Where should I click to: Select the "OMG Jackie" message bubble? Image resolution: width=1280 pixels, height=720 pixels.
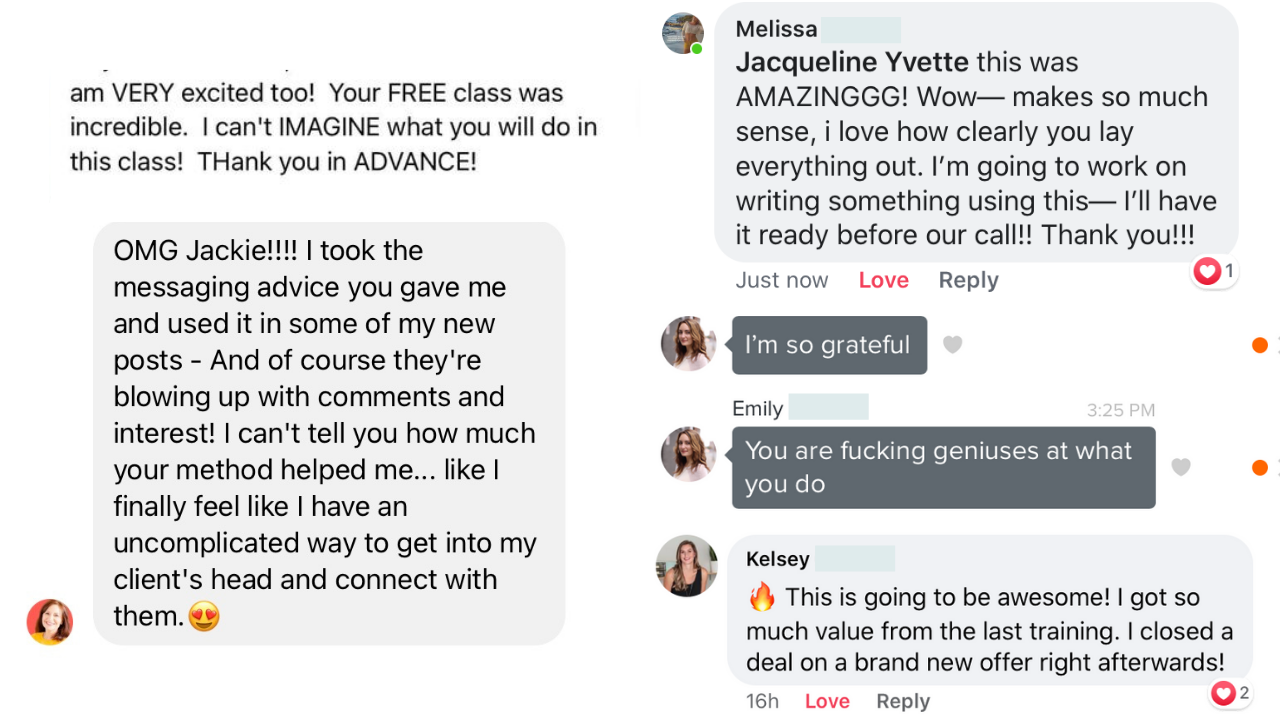[328, 433]
